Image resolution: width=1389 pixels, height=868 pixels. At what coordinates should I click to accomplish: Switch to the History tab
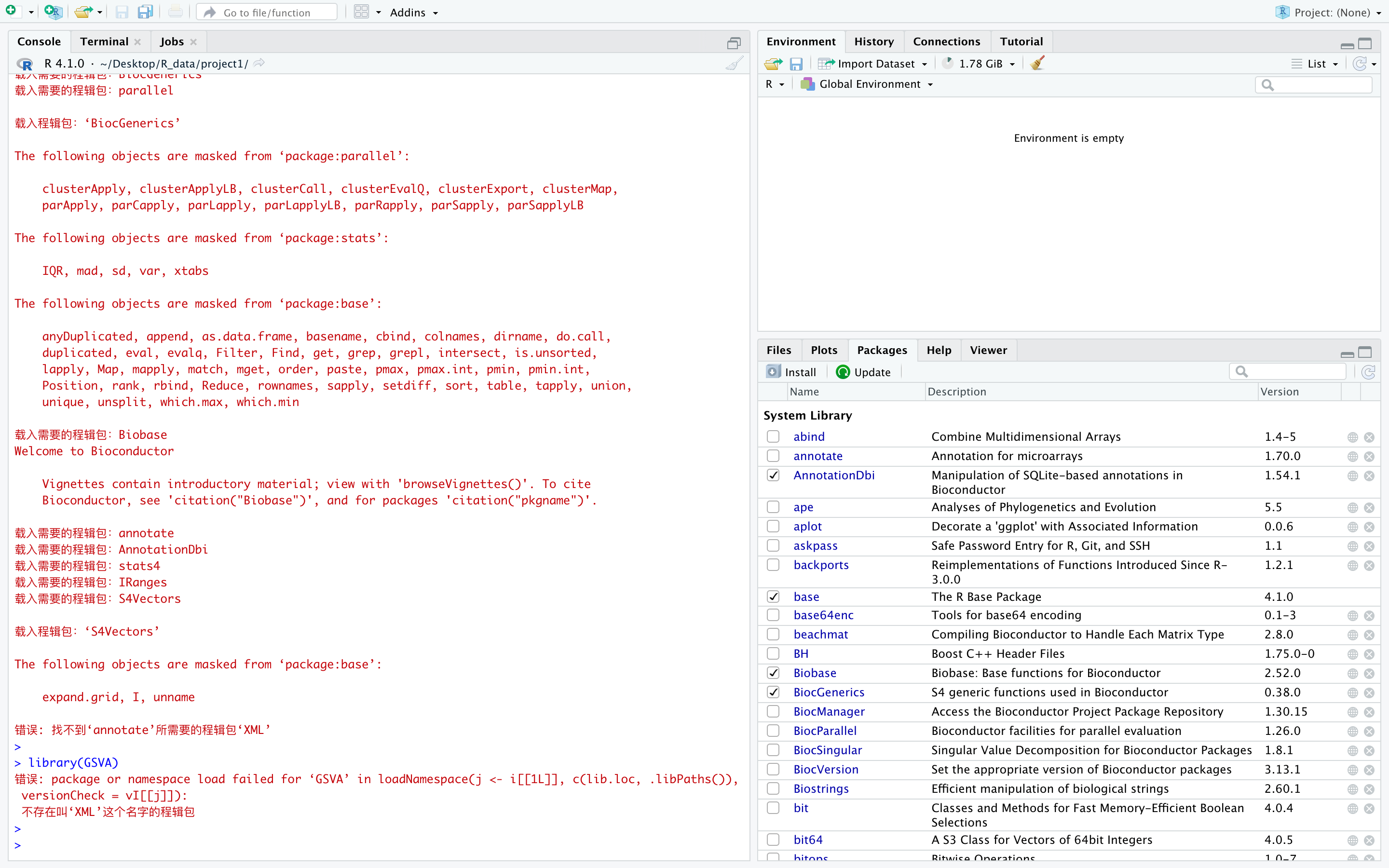click(x=873, y=41)
